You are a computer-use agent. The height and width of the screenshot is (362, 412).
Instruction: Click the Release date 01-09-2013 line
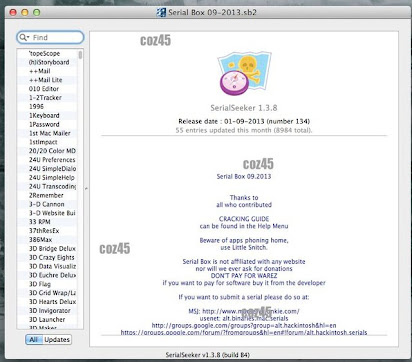pos(244,121)
